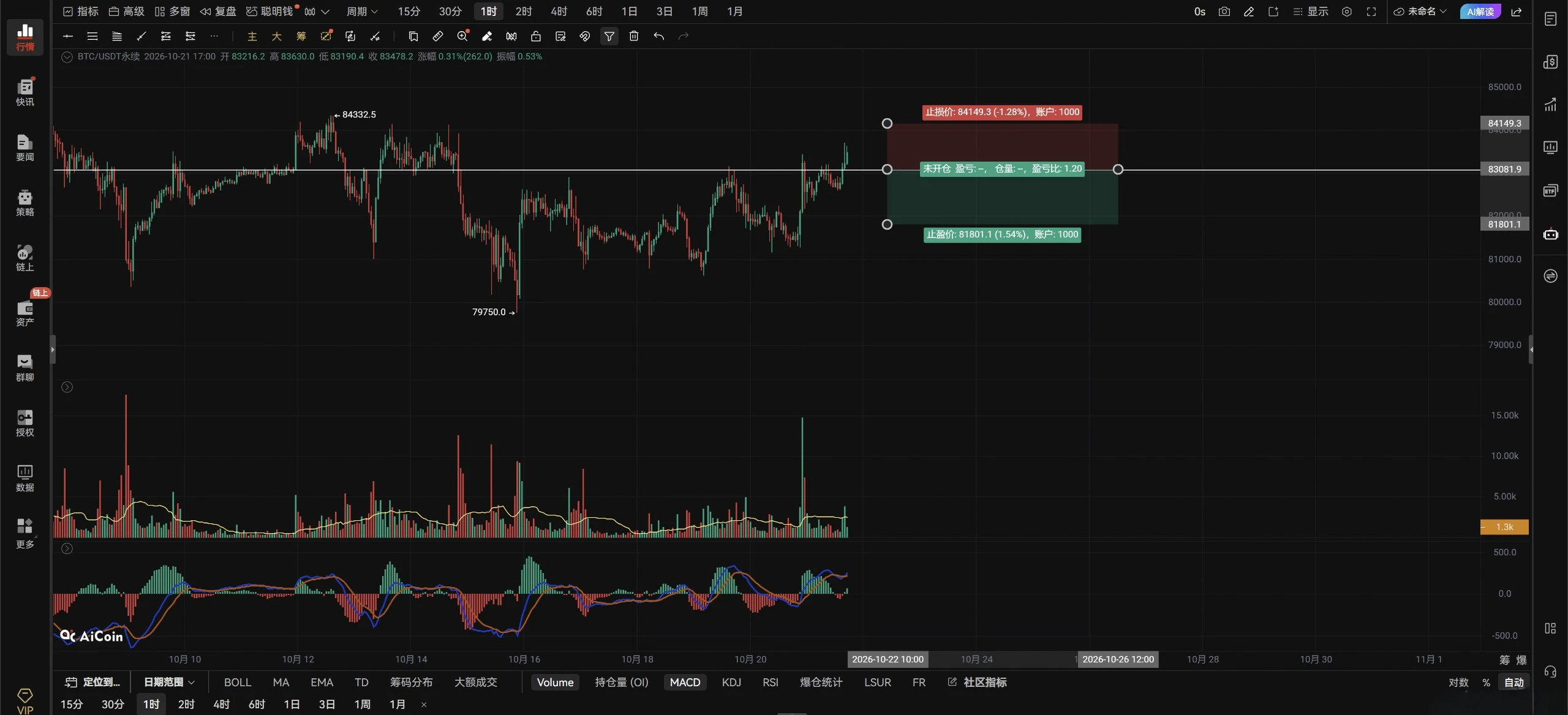Collapse the volume panel circle toggle

point(67,387)
